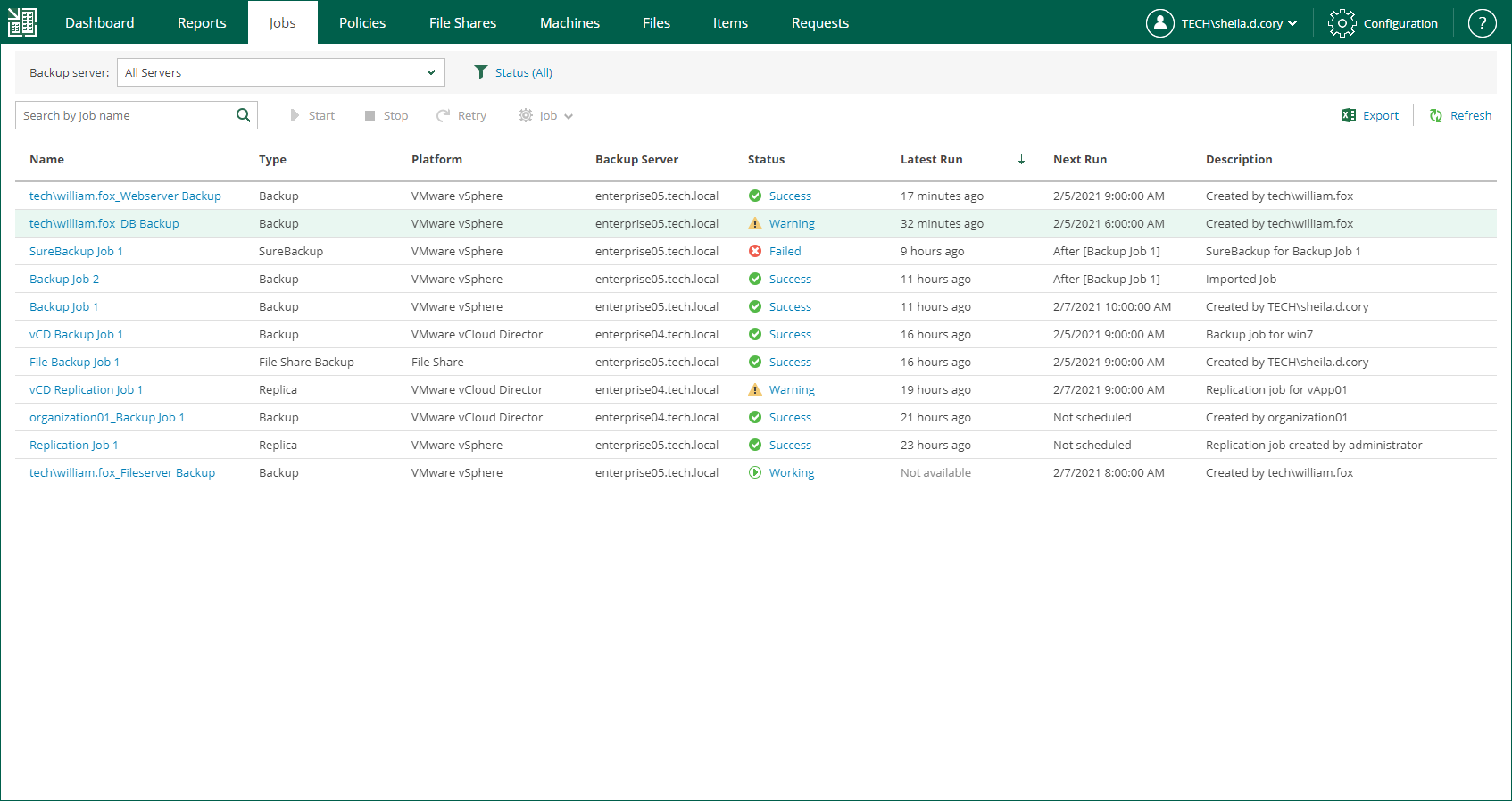Switch to the Dashboard tab
The image size is (1512, 801).
point(99,22)
